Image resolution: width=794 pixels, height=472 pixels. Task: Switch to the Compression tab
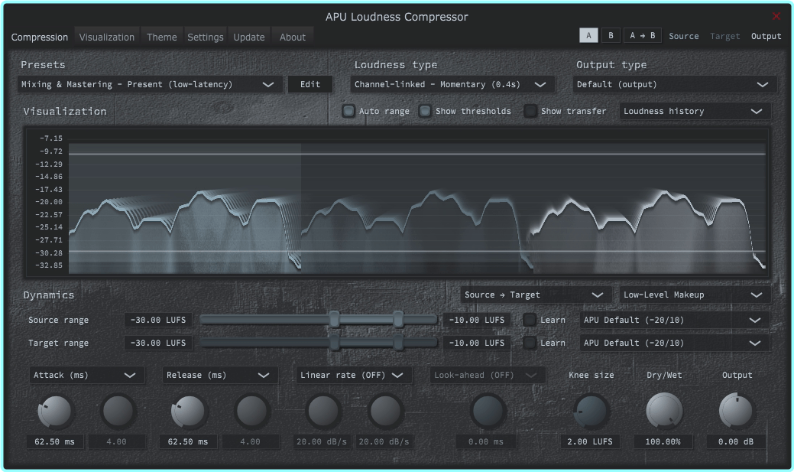[39, 37]
